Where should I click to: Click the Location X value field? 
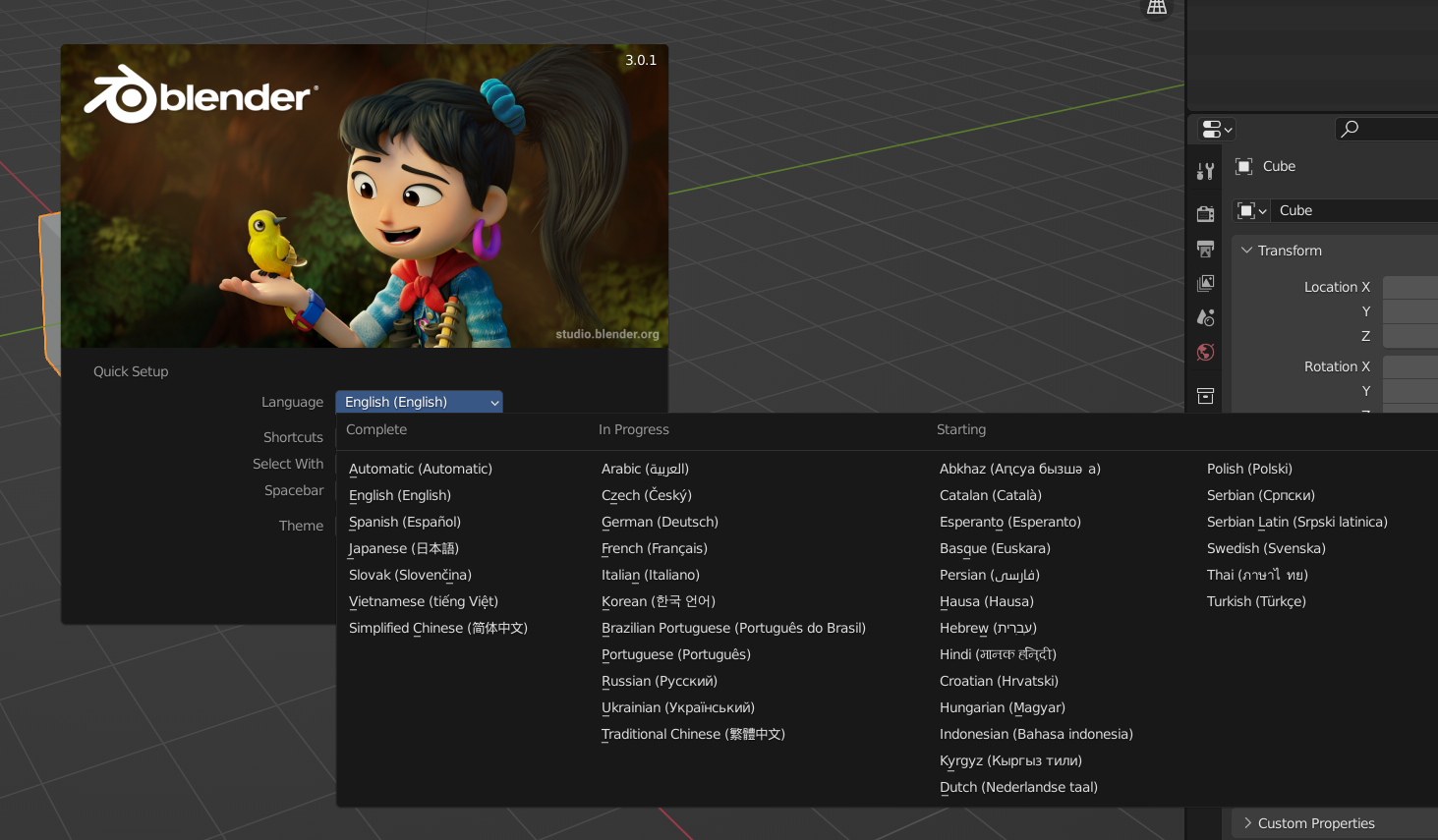tap(1410, 287)
